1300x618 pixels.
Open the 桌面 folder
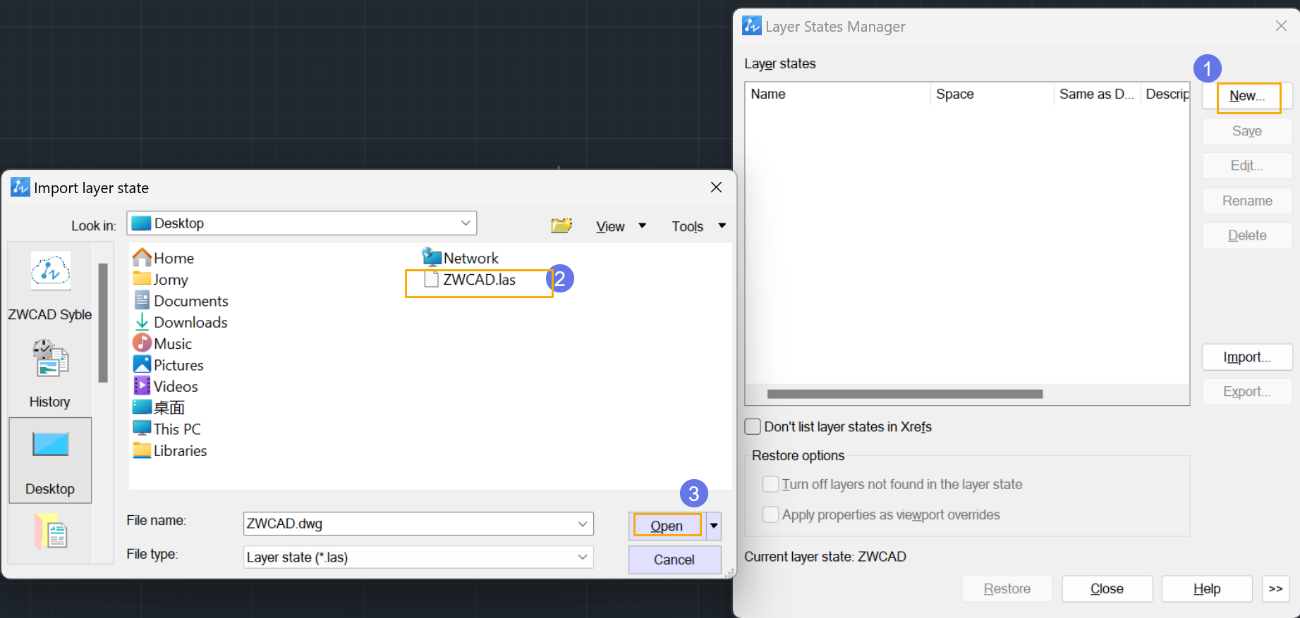pyautogui.click(x=159, y=408)
